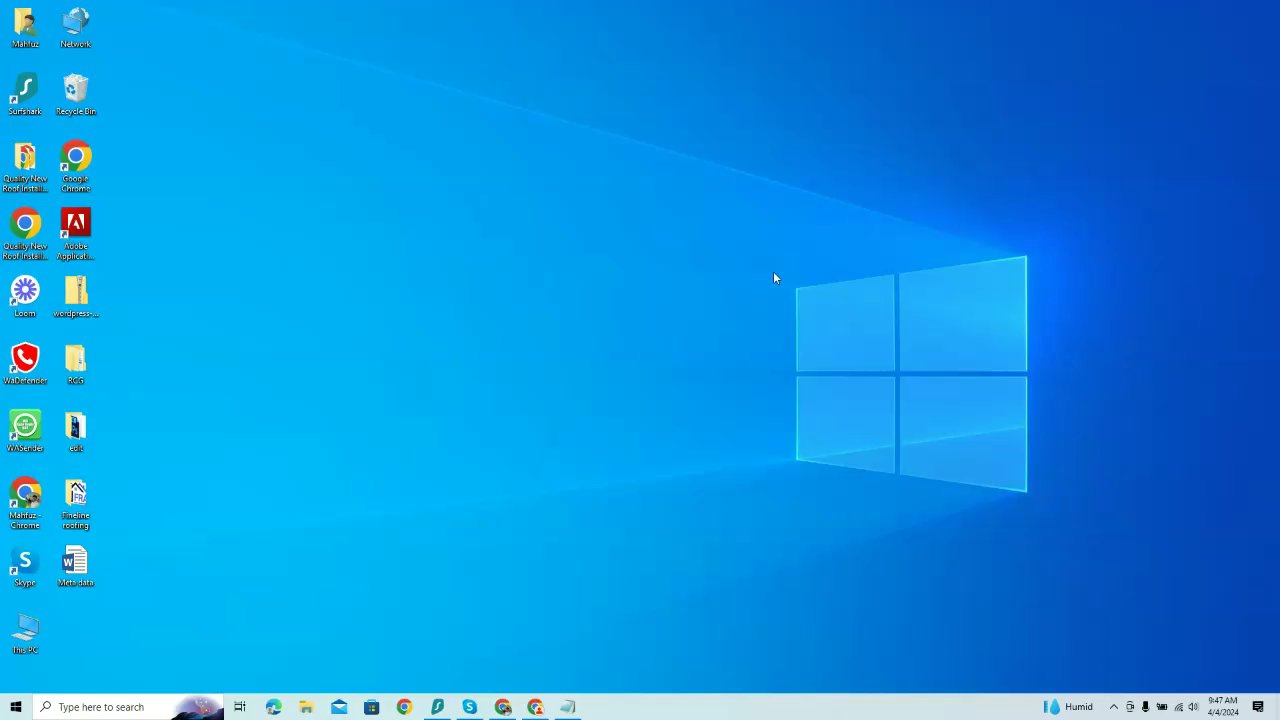Screen dimensions: 1280x720
Task: Select the Surfshark desktop shortcut
Action: pyautogui.click(x=25, y=95)
